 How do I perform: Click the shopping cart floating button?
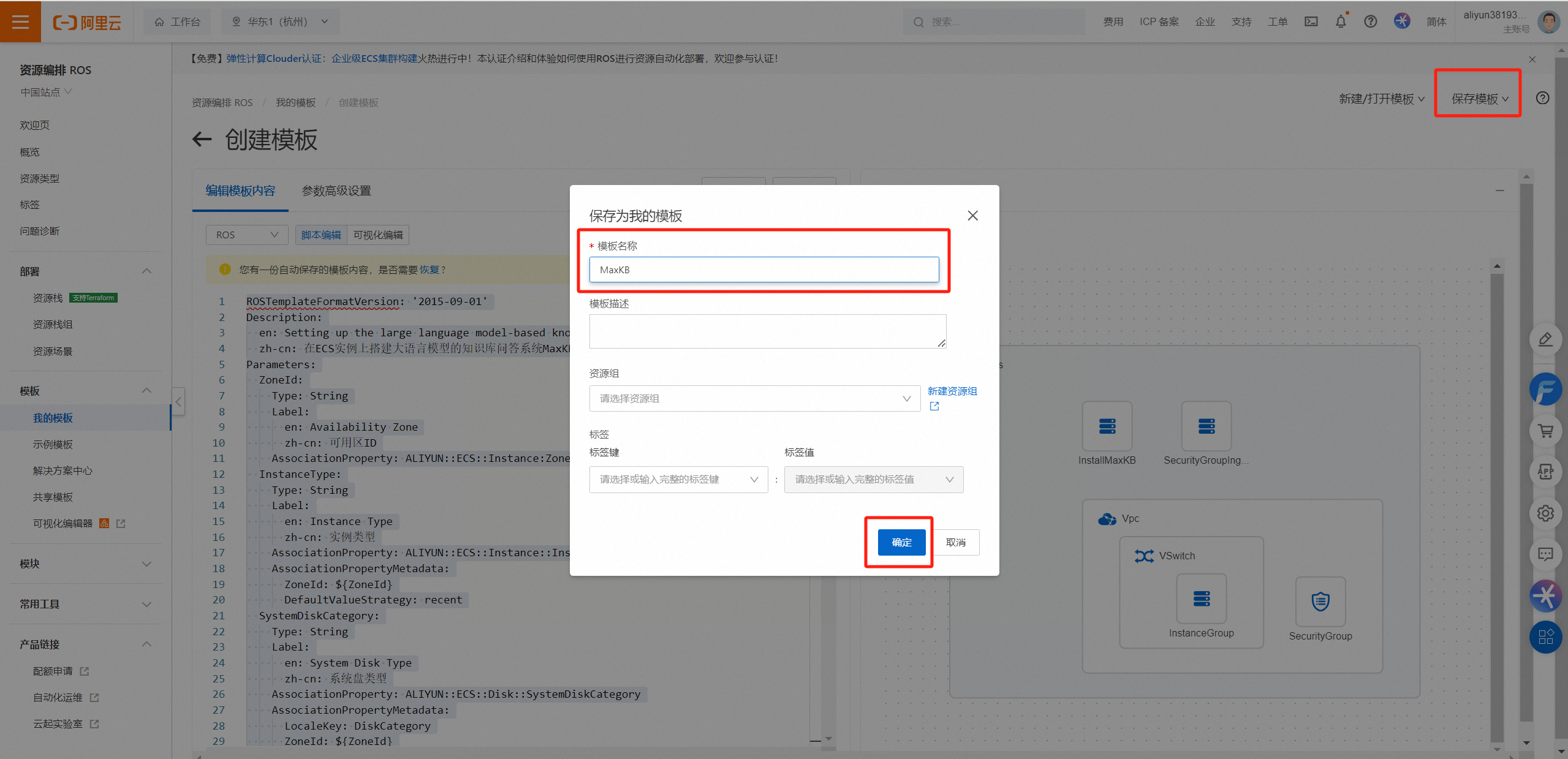coord(1545,431)
